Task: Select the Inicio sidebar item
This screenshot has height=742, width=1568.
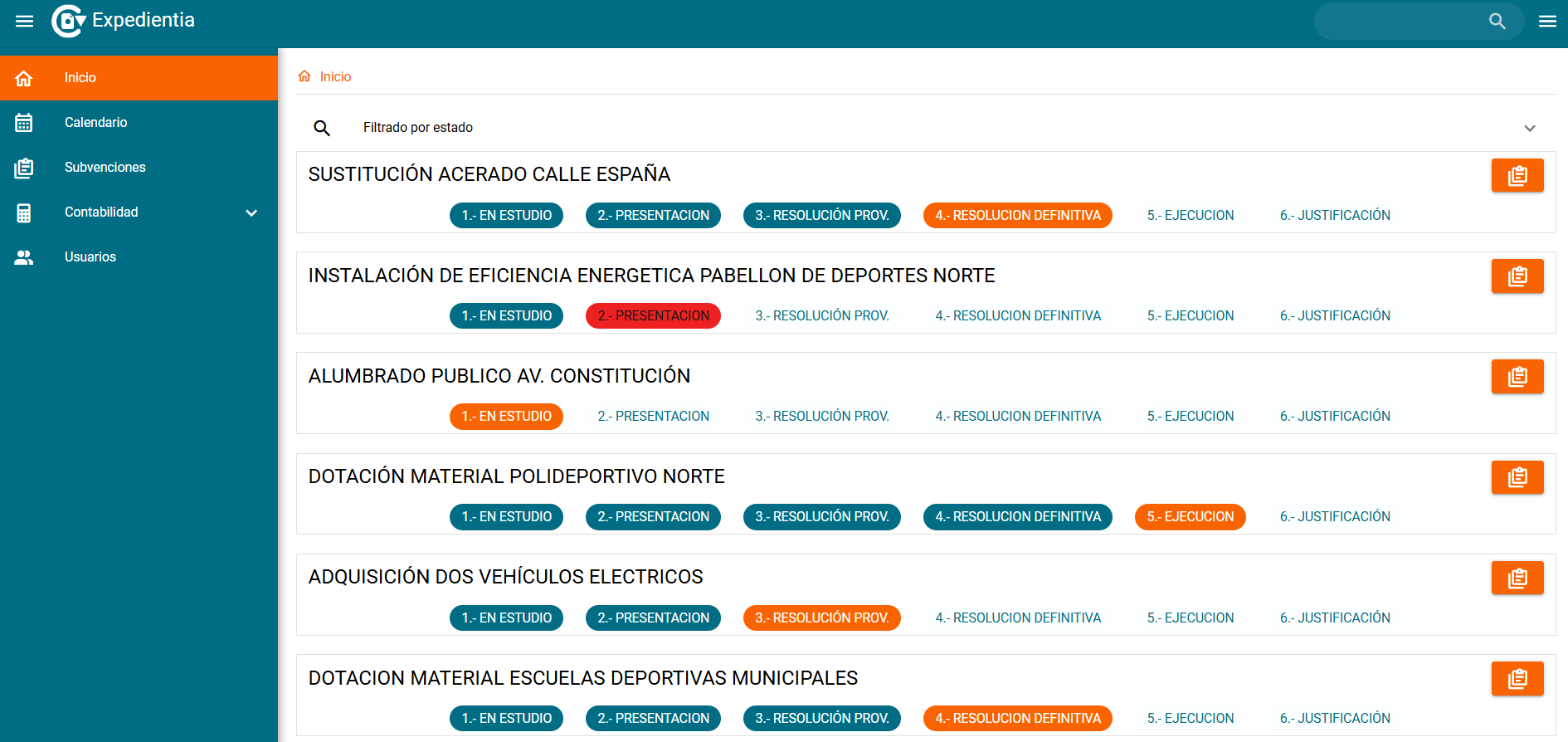Action: 80,78
